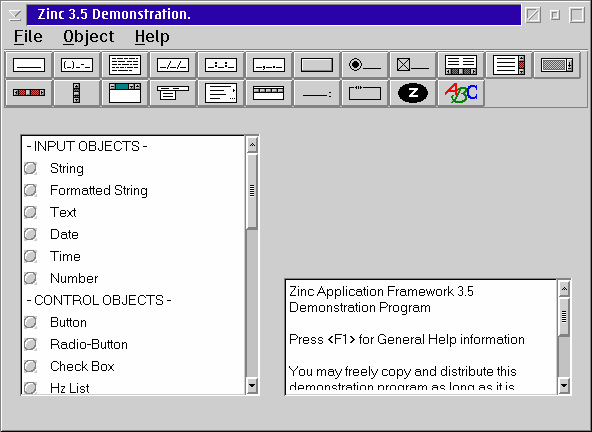592x432 pixels.
Task: Click the text 'Press <F1> for General Help information'
Action: click(407, 339)
